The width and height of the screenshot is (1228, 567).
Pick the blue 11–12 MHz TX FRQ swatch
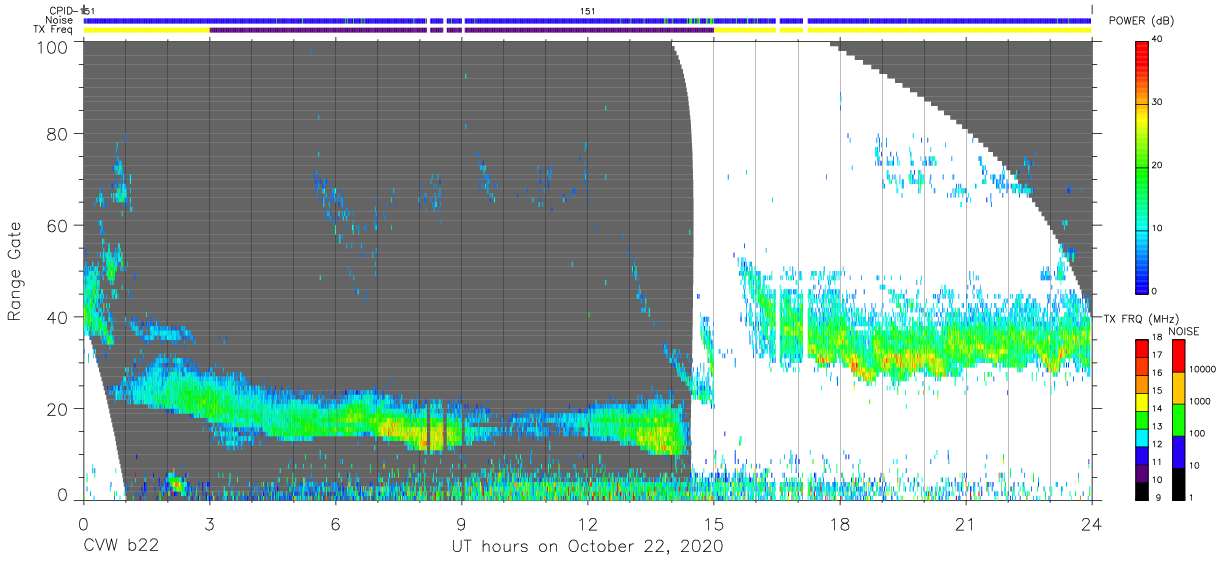tap(1141, 455)
